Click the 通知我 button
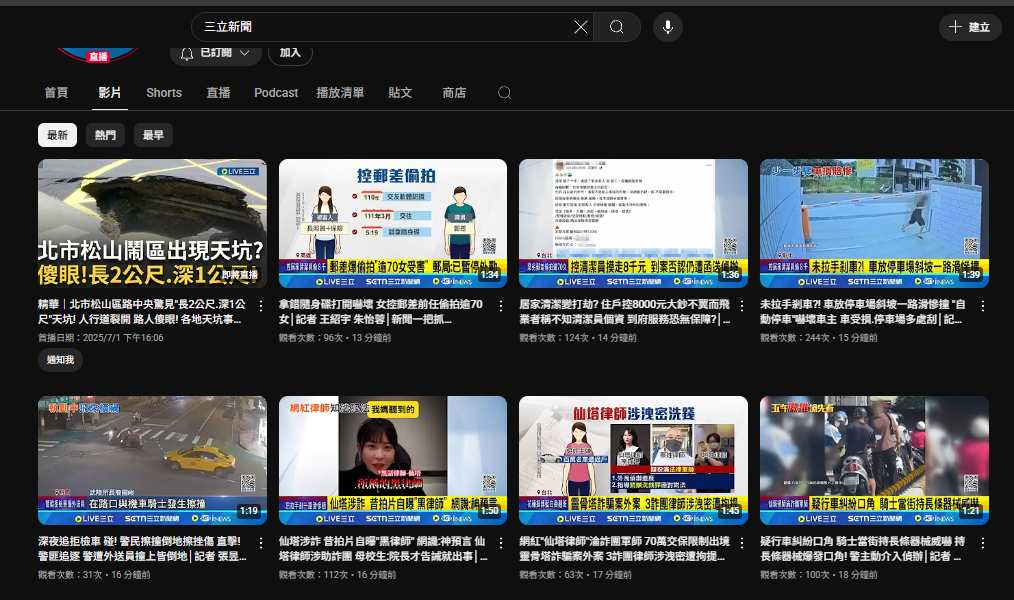Screen dimensions: 1014x600 tap(60, 360)
